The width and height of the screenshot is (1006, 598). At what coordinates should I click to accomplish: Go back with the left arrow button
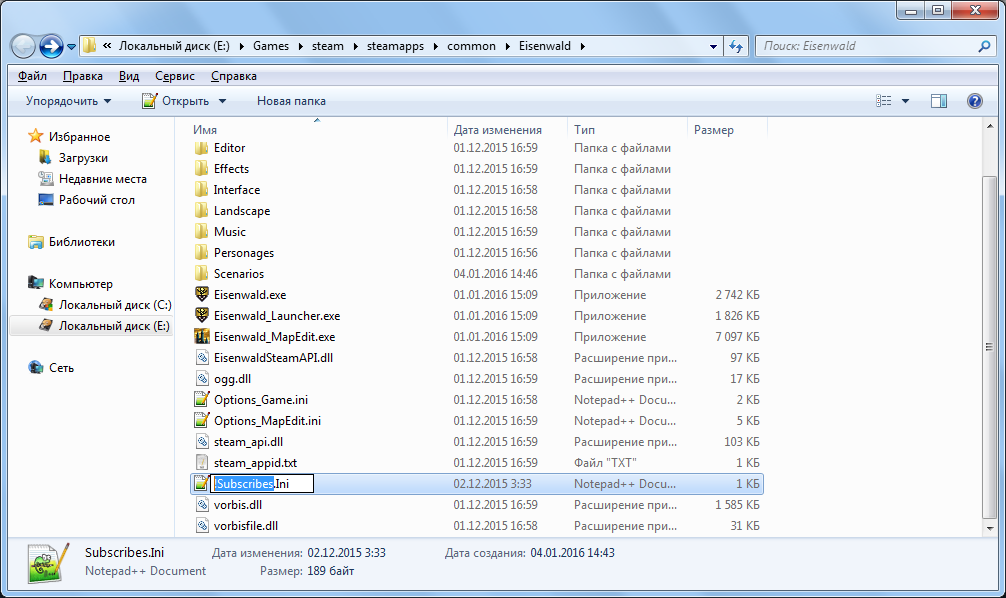coord(23,46)
